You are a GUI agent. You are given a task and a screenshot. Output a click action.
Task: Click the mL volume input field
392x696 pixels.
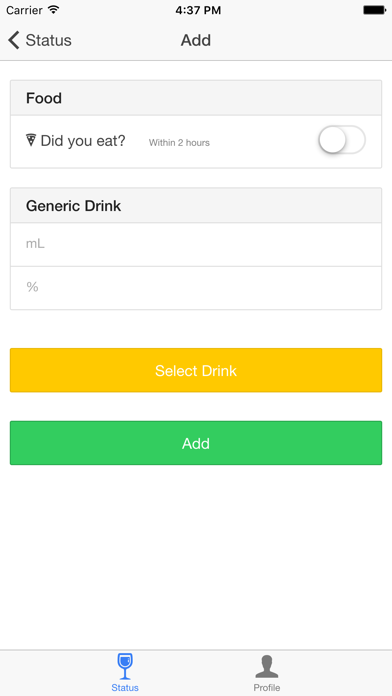[196, 244]
